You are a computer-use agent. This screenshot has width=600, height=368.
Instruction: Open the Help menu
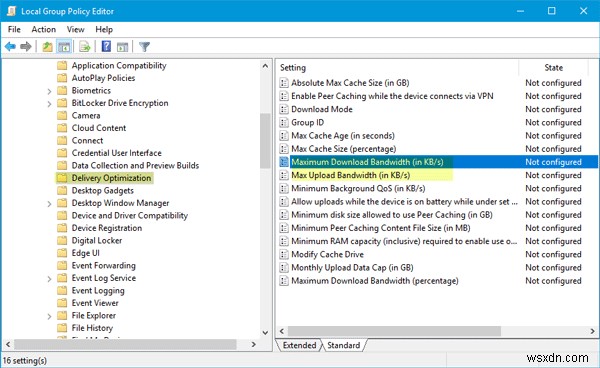point(104,29)
